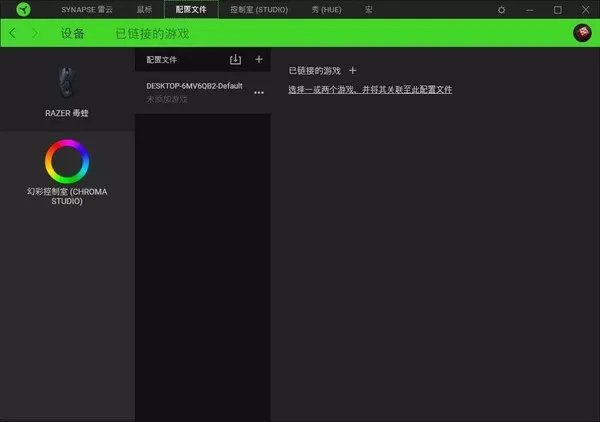Add a linked game with plus icon
This screenshot has height=422, width=600.
coord(352,70)
